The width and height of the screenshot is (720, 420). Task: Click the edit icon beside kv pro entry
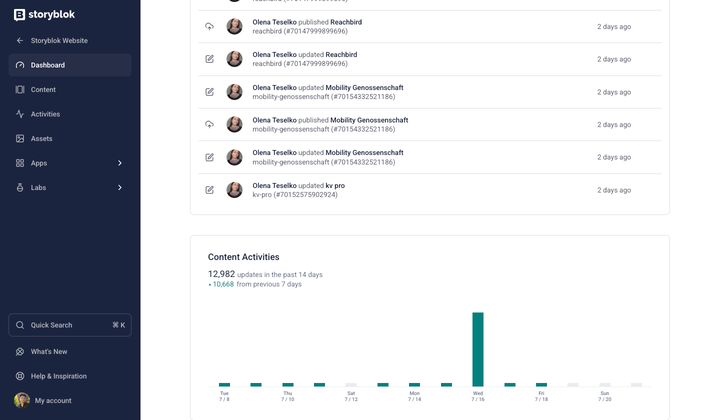209,190
